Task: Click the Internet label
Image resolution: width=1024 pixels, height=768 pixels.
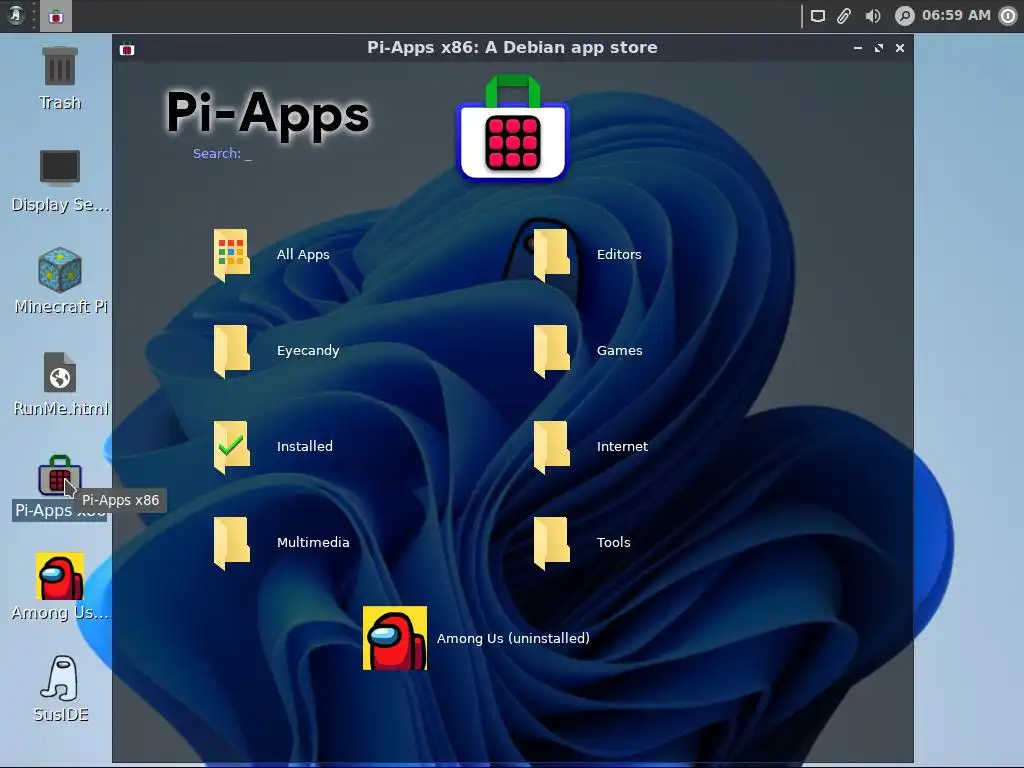Action: coord(622,447)
